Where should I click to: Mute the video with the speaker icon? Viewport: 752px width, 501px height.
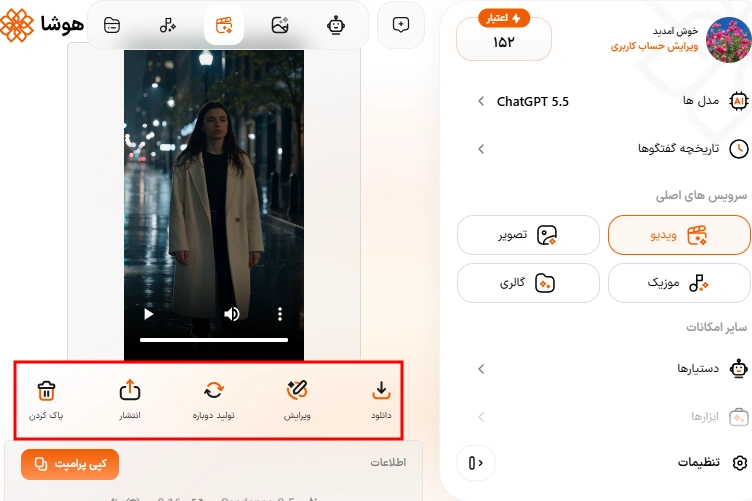(x=232, y=314)
